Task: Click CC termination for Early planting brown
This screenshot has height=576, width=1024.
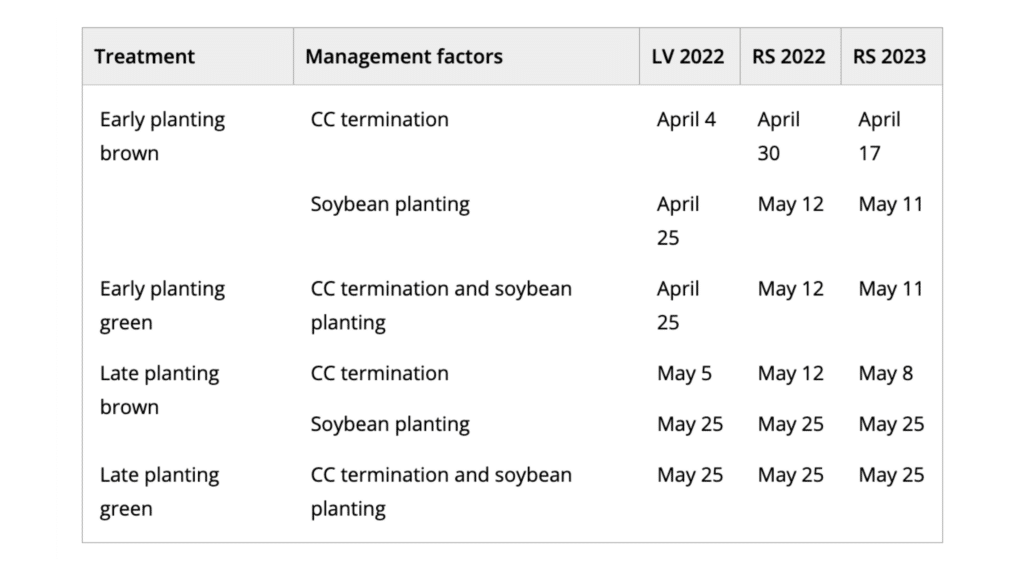Action: click(379, 120)
